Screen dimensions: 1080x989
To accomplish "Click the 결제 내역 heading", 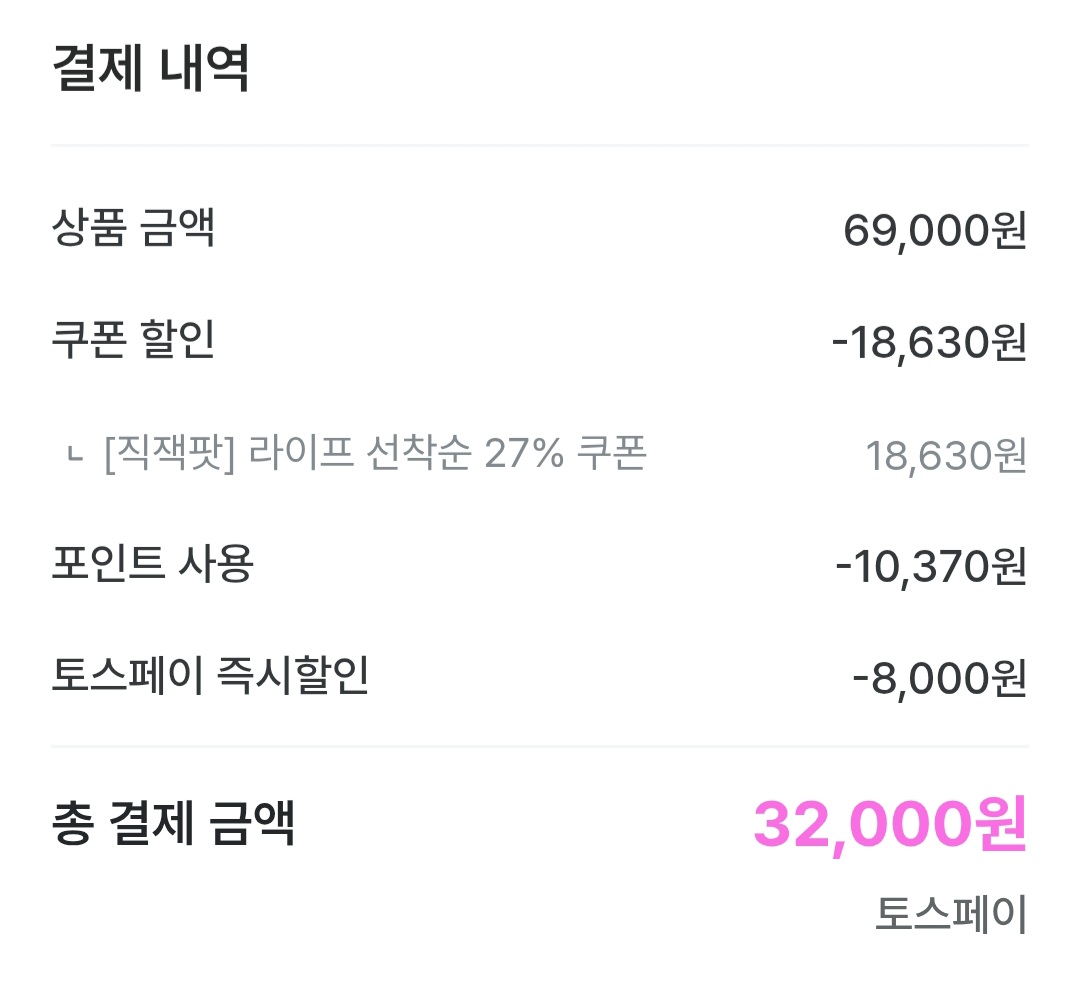I will coord(150,68).
